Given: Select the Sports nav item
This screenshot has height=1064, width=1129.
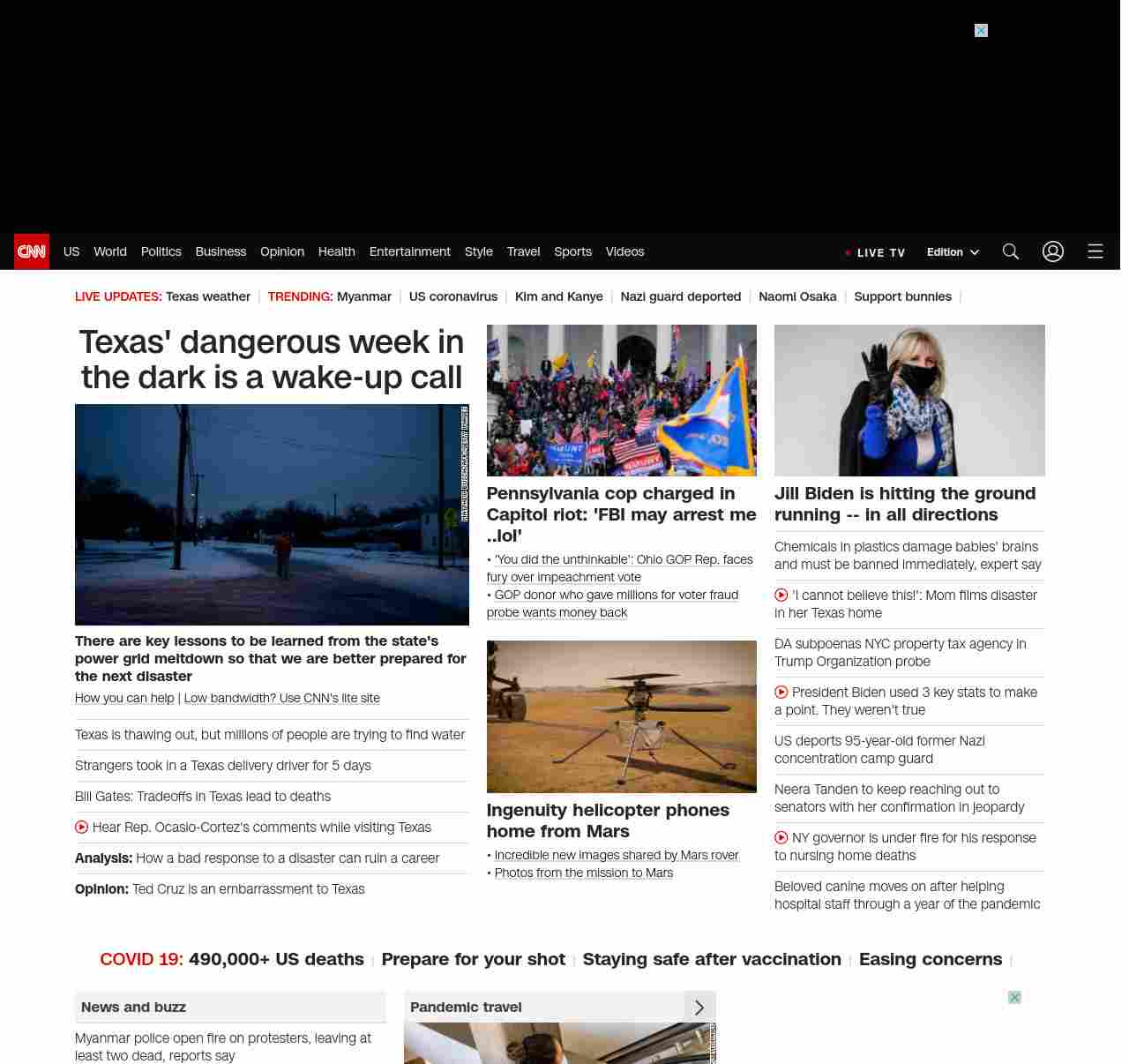Looking at the screenshot, I should point(572,251).
